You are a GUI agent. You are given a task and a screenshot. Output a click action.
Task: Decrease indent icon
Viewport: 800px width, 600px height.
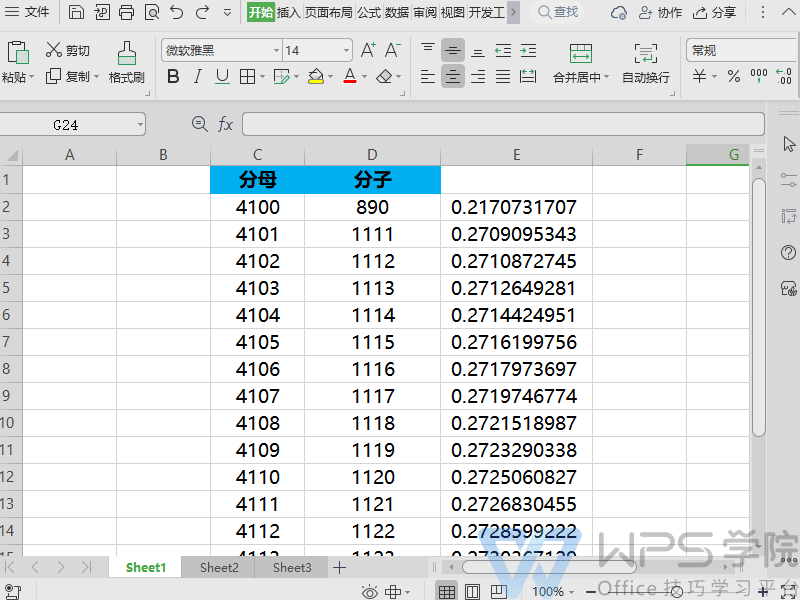click(x=503, y=50)
